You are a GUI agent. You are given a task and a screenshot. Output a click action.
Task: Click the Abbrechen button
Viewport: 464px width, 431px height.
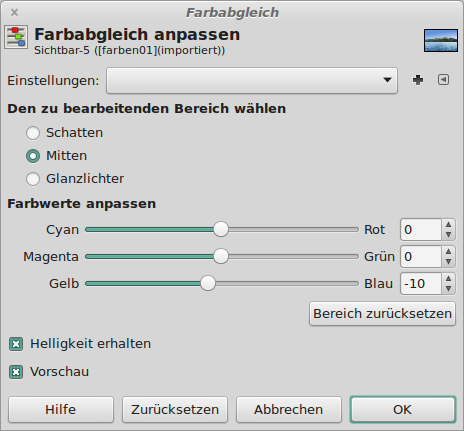click(289, 409)
